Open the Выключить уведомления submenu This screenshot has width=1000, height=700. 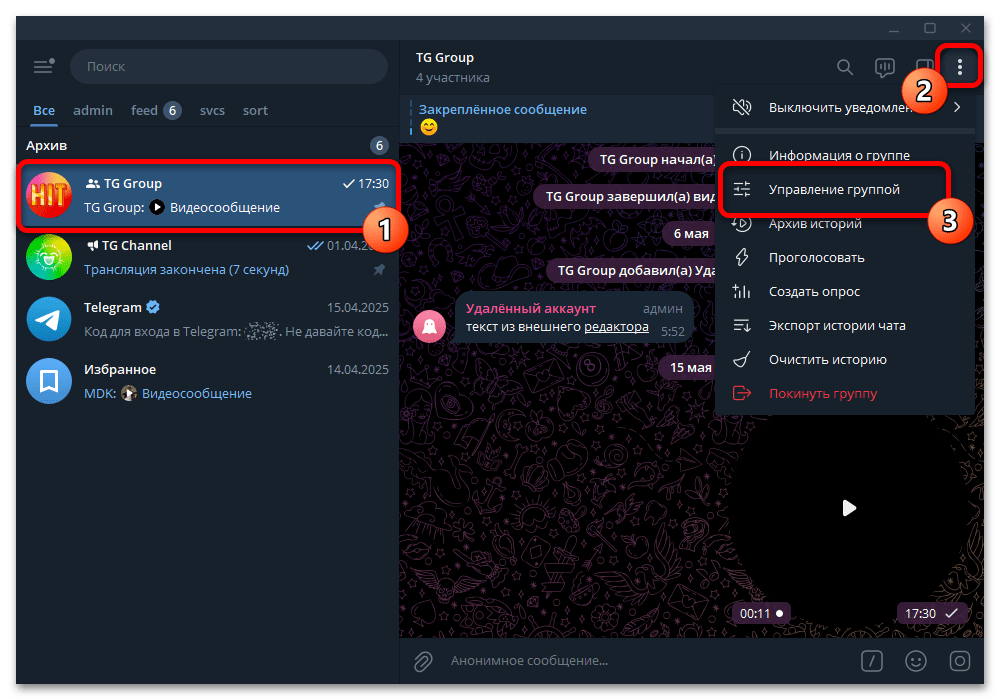844,107
